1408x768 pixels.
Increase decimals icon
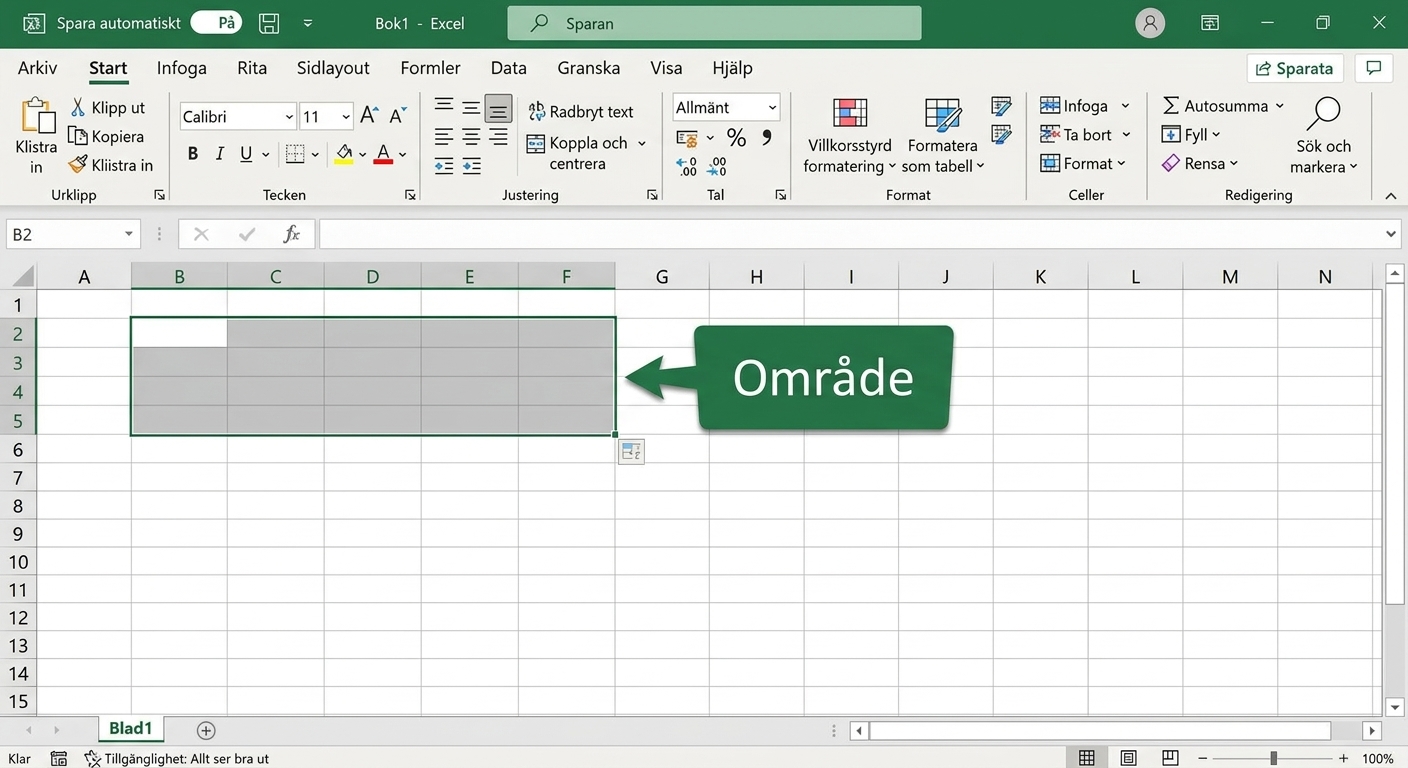[x=687, y=166]
